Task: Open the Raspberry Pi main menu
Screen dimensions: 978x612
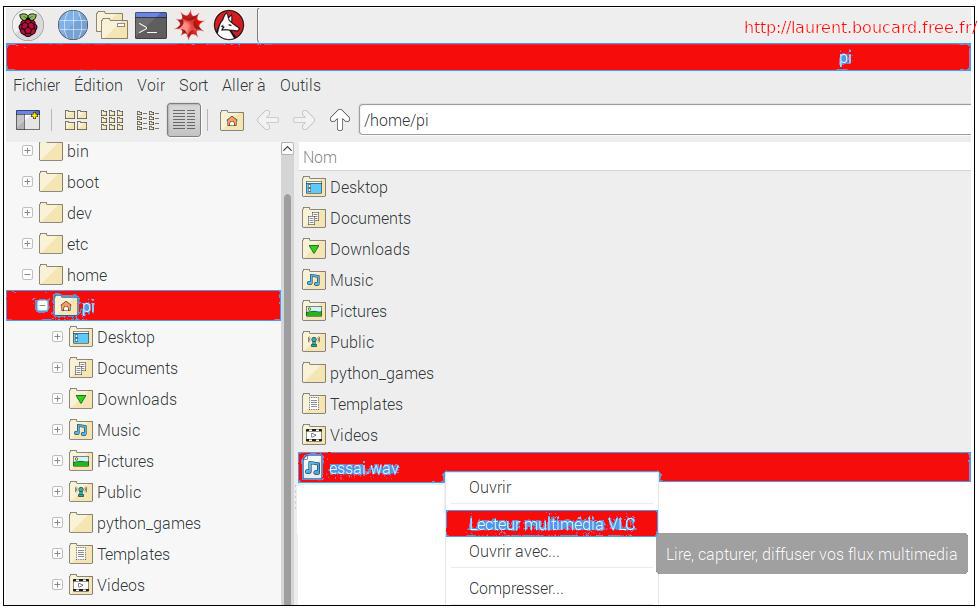Action: click(x=27, y=26)
